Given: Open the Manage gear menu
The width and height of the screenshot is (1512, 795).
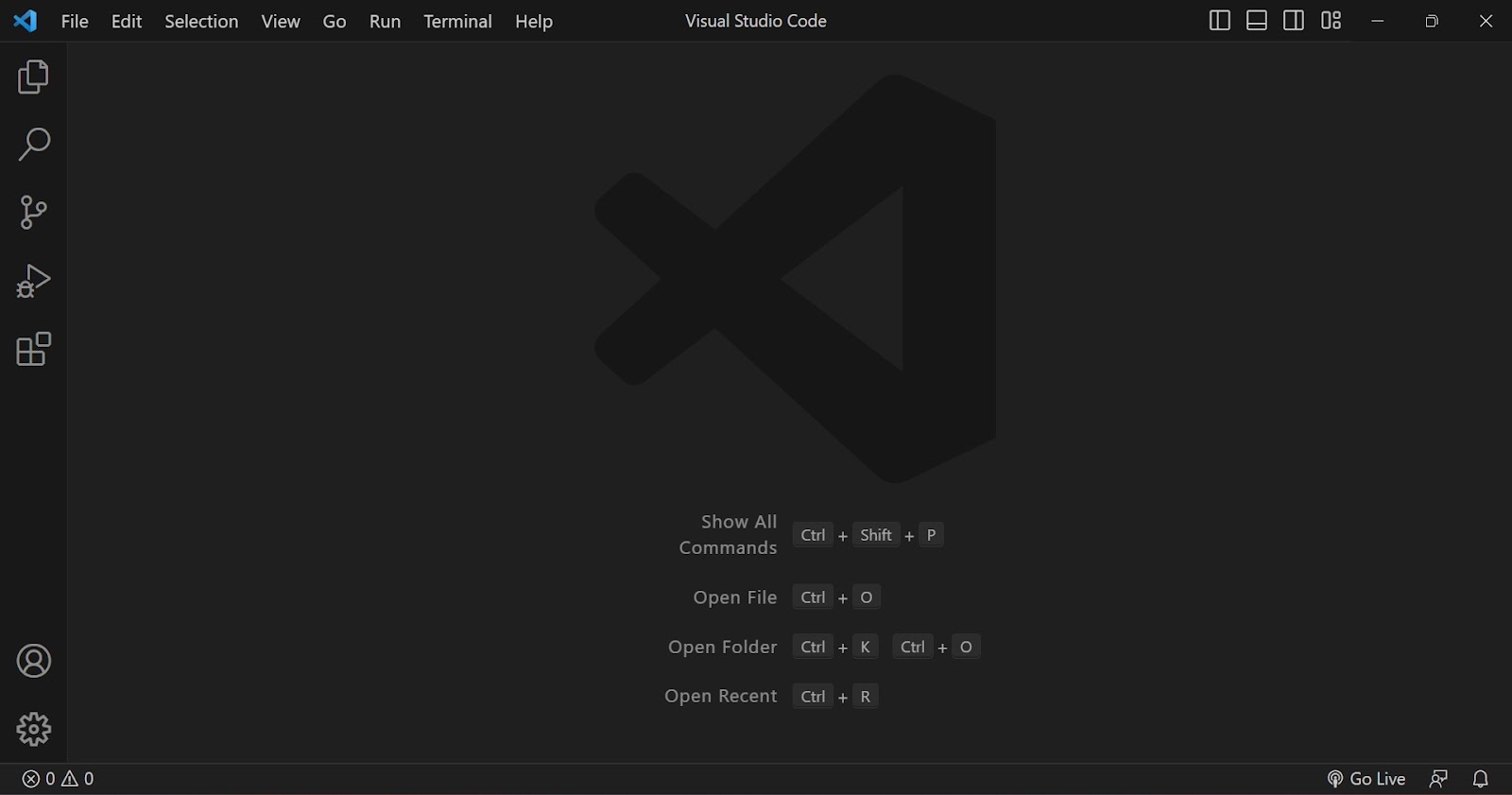Looking at the screenshot, I should click(34, 729).
